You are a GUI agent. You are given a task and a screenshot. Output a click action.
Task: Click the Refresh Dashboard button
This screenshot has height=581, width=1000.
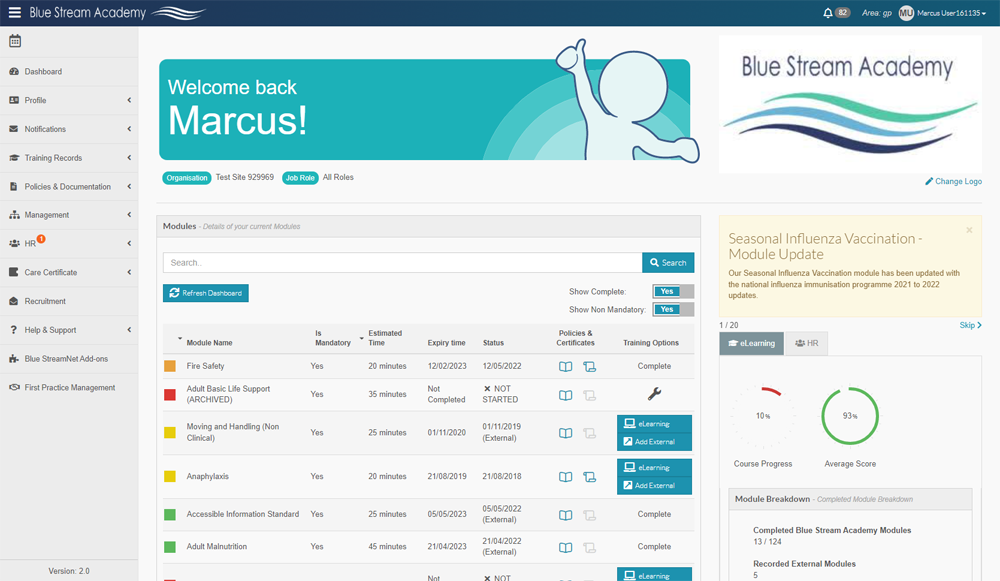coord(202,293)
